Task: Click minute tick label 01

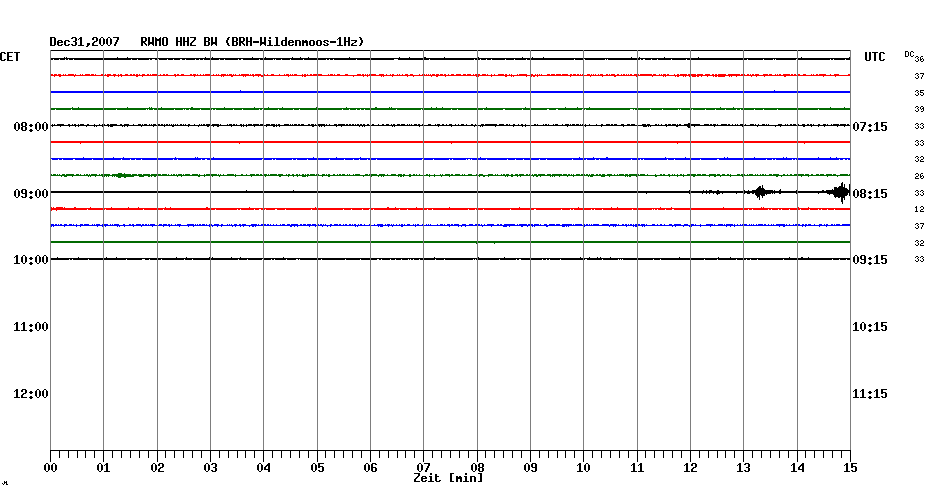Action: [103, 468]
